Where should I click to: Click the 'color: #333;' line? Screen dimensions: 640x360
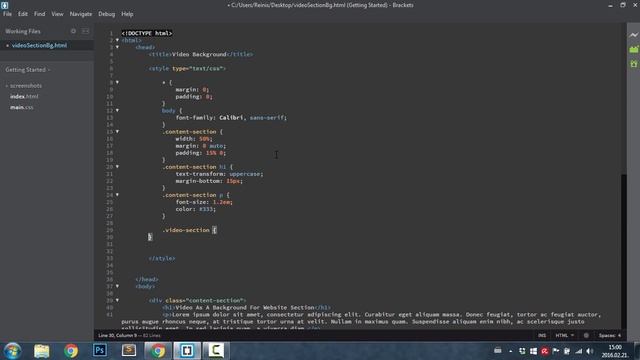tap(196, 209)
